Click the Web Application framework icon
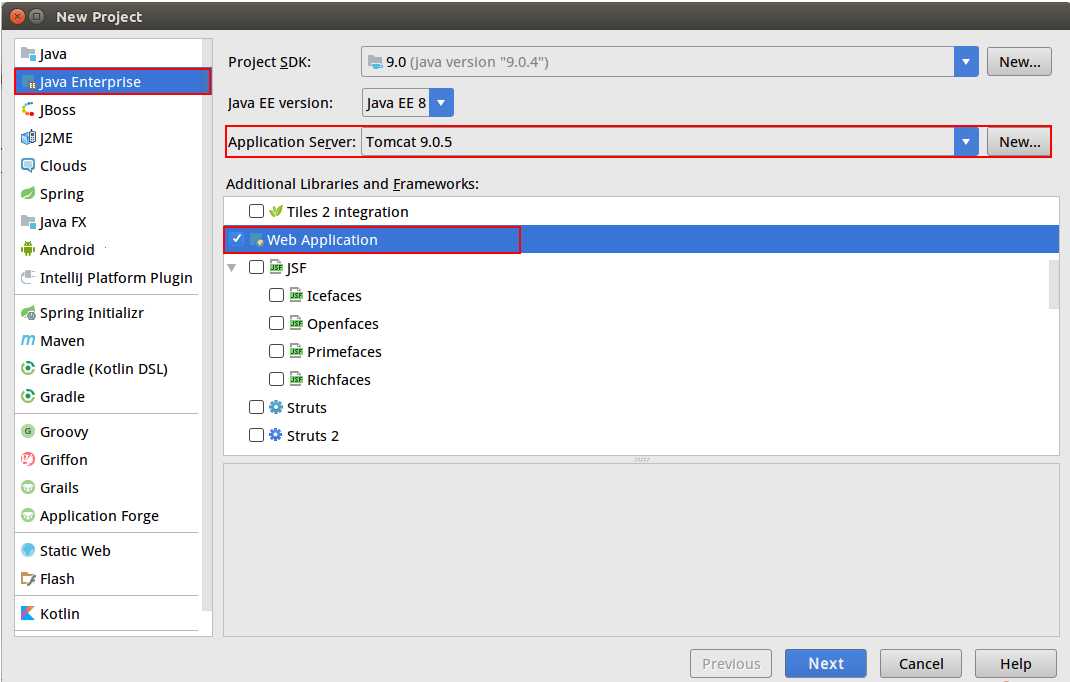The height and width of the screenshot is (682, 1070). (x=257, y=240)
